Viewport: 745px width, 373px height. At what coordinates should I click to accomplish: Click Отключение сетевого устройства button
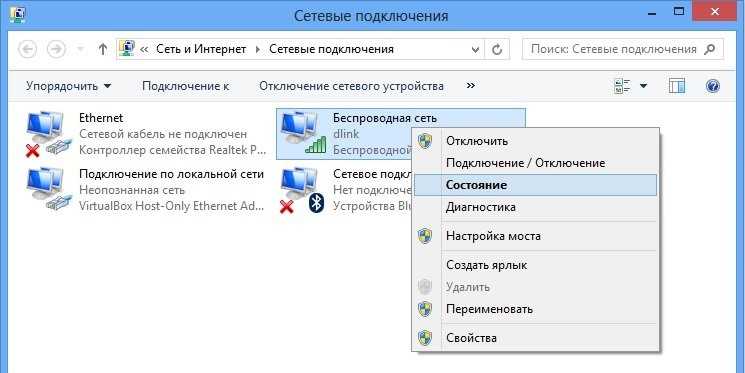[x=351, y=86]
